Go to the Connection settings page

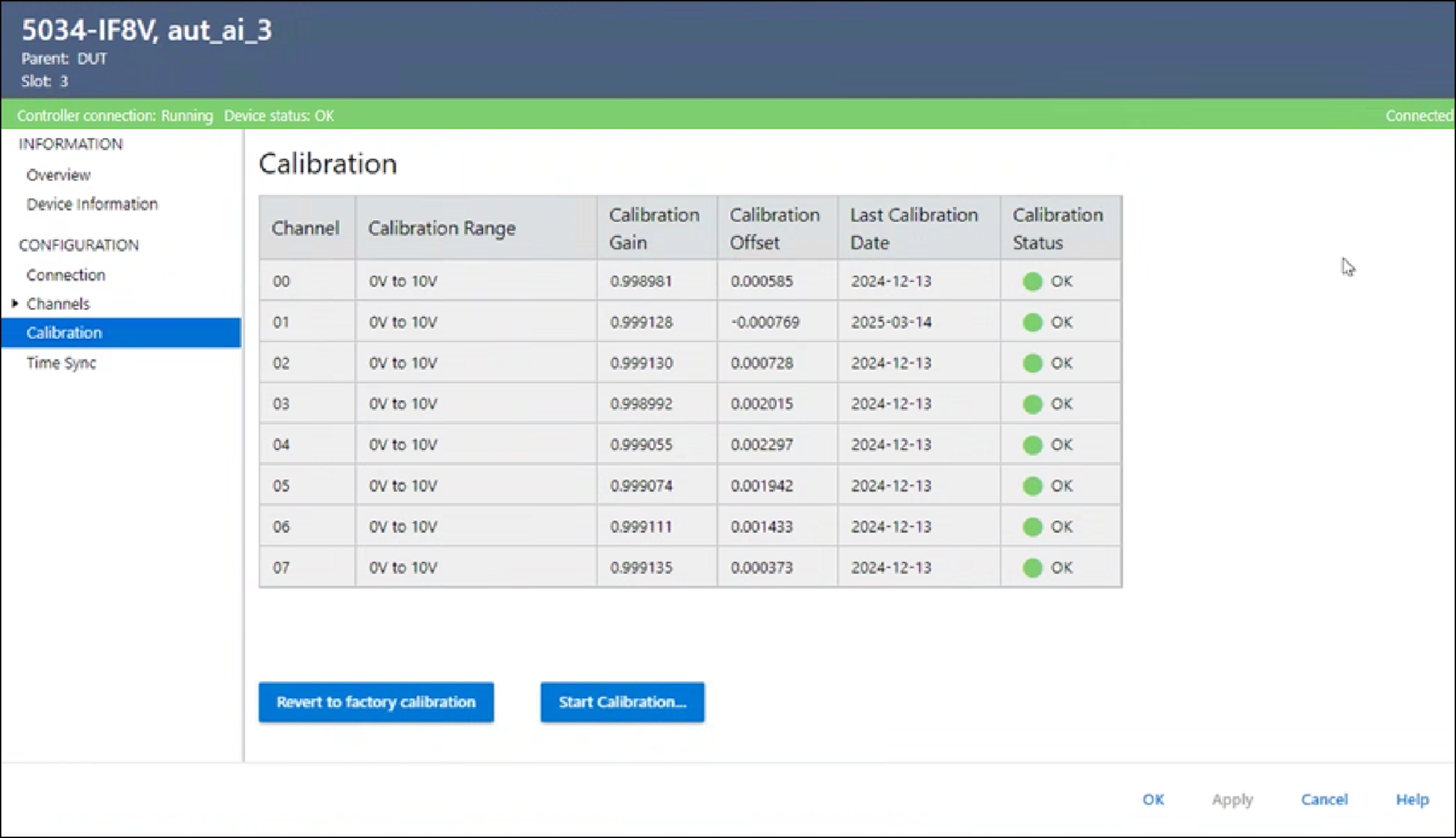[x=66, y=275]
